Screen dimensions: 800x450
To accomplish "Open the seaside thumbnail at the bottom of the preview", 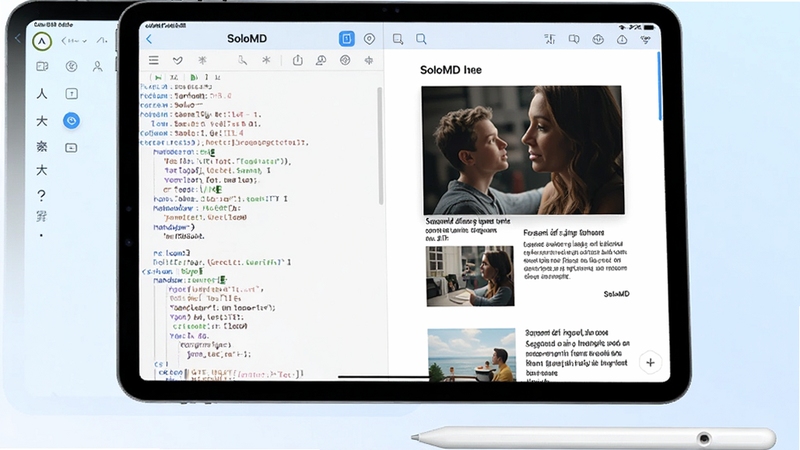I will click(x=471, y=355).
